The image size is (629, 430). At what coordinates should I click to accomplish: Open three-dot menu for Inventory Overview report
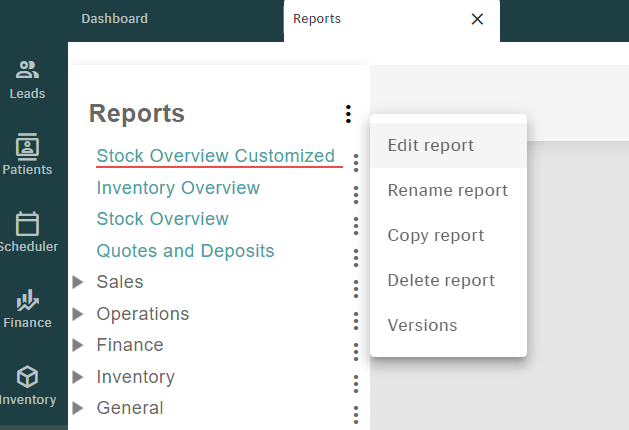click(356, 195)
